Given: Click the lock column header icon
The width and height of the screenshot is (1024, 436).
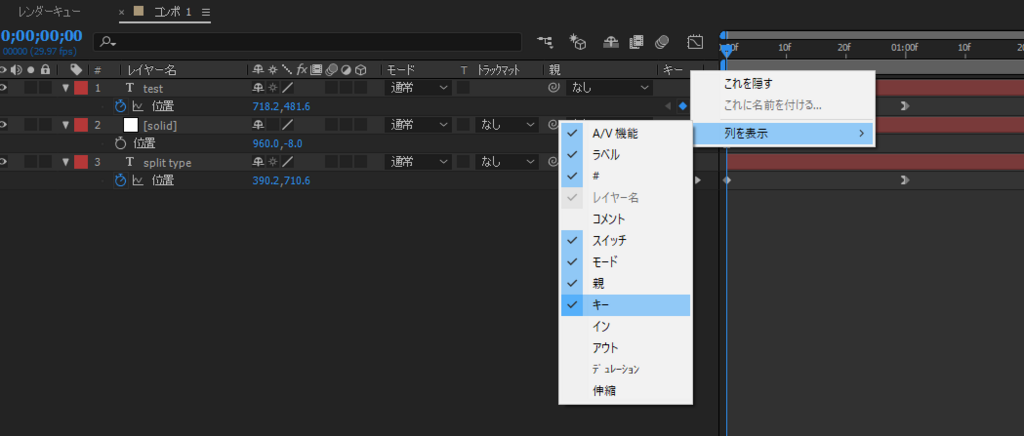Looking at the screenshot, I should pyautogui.click(x=45, y=70).
